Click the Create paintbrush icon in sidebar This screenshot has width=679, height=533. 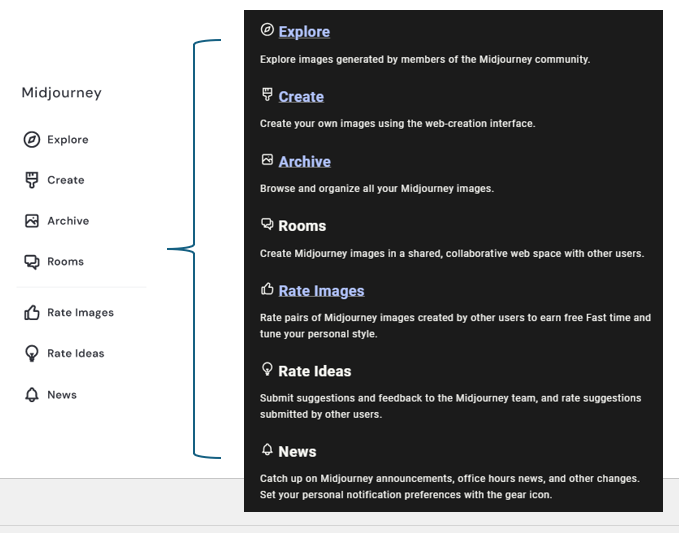click(x=32, y=180)
